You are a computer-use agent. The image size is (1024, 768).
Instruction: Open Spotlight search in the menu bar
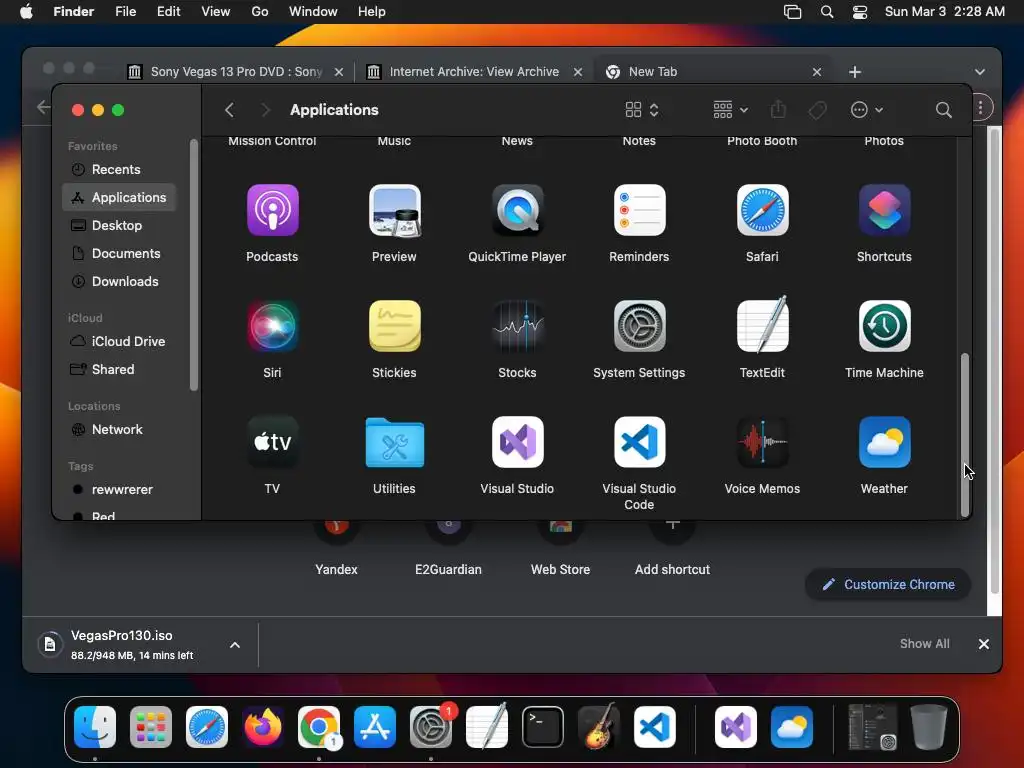(x=827, y=12)
